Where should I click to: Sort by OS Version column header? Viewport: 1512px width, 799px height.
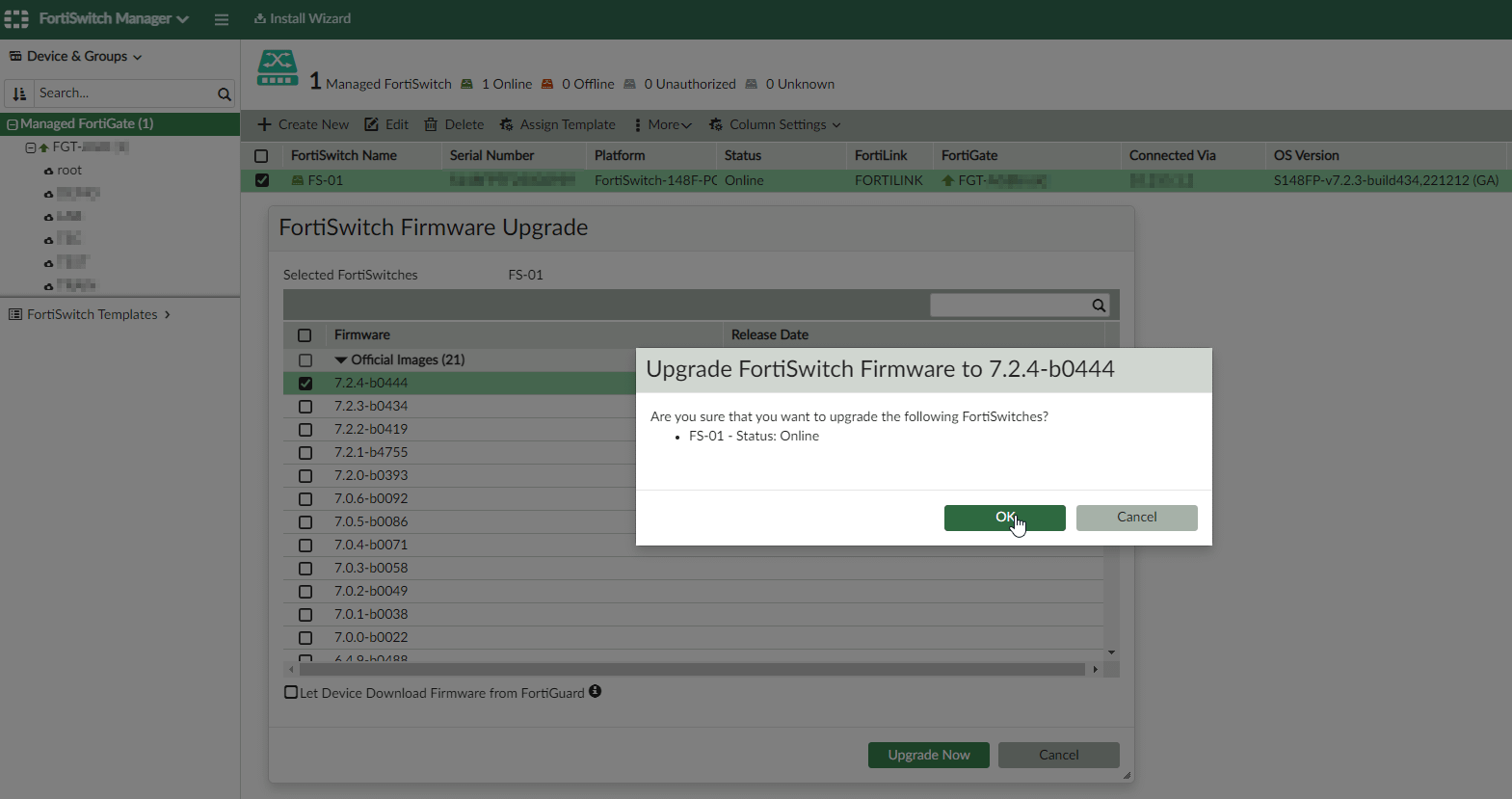coord(1306,155)
